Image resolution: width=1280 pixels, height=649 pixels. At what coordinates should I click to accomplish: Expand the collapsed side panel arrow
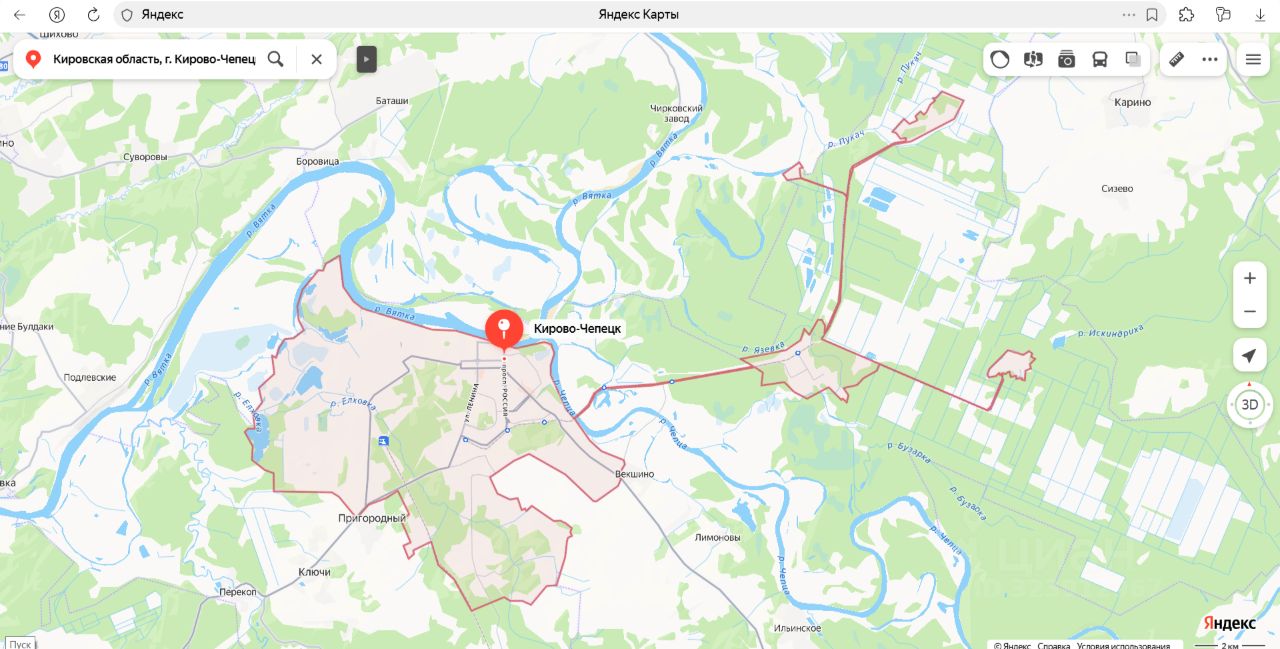click(366, 59)
